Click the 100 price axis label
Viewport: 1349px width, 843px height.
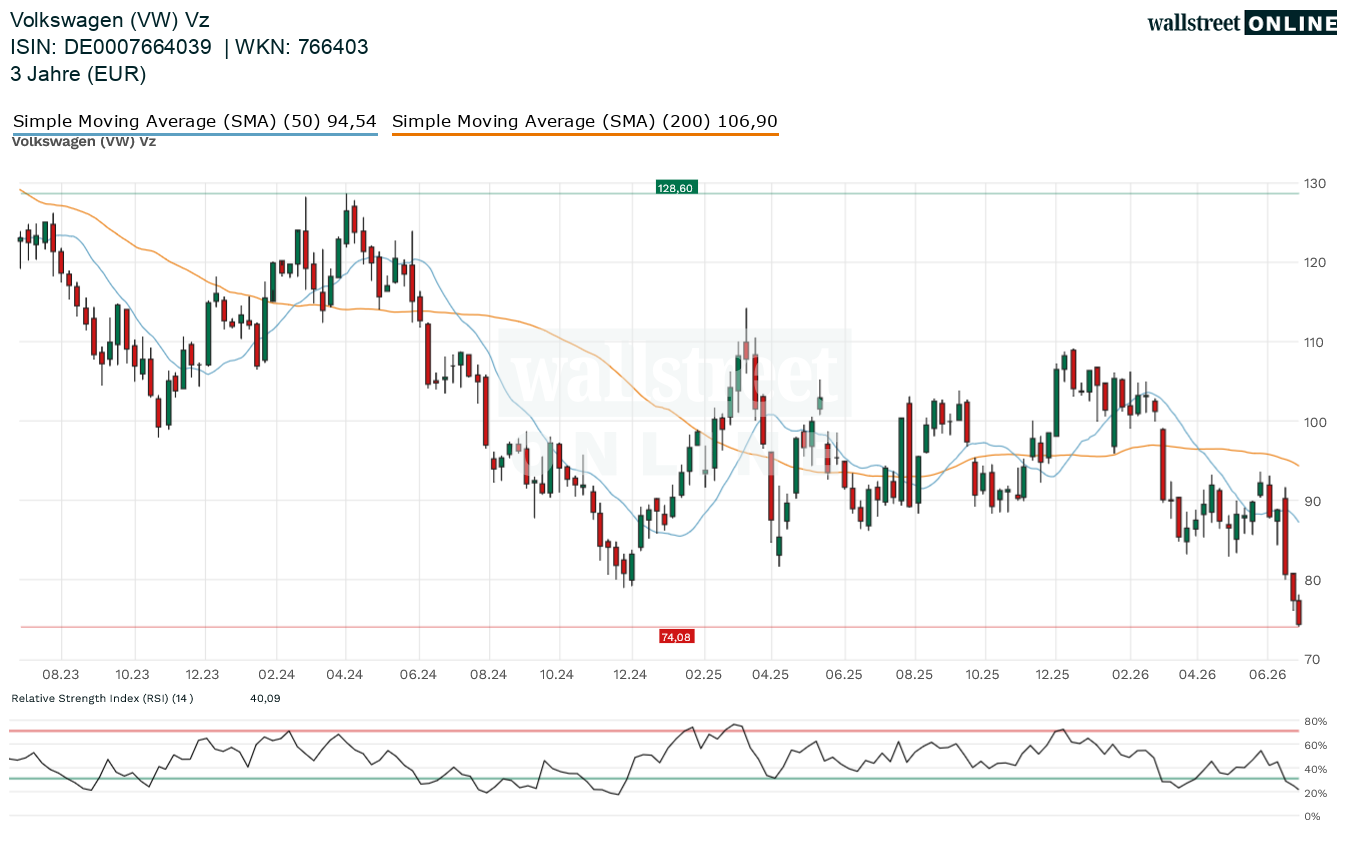pos(1314,421)
